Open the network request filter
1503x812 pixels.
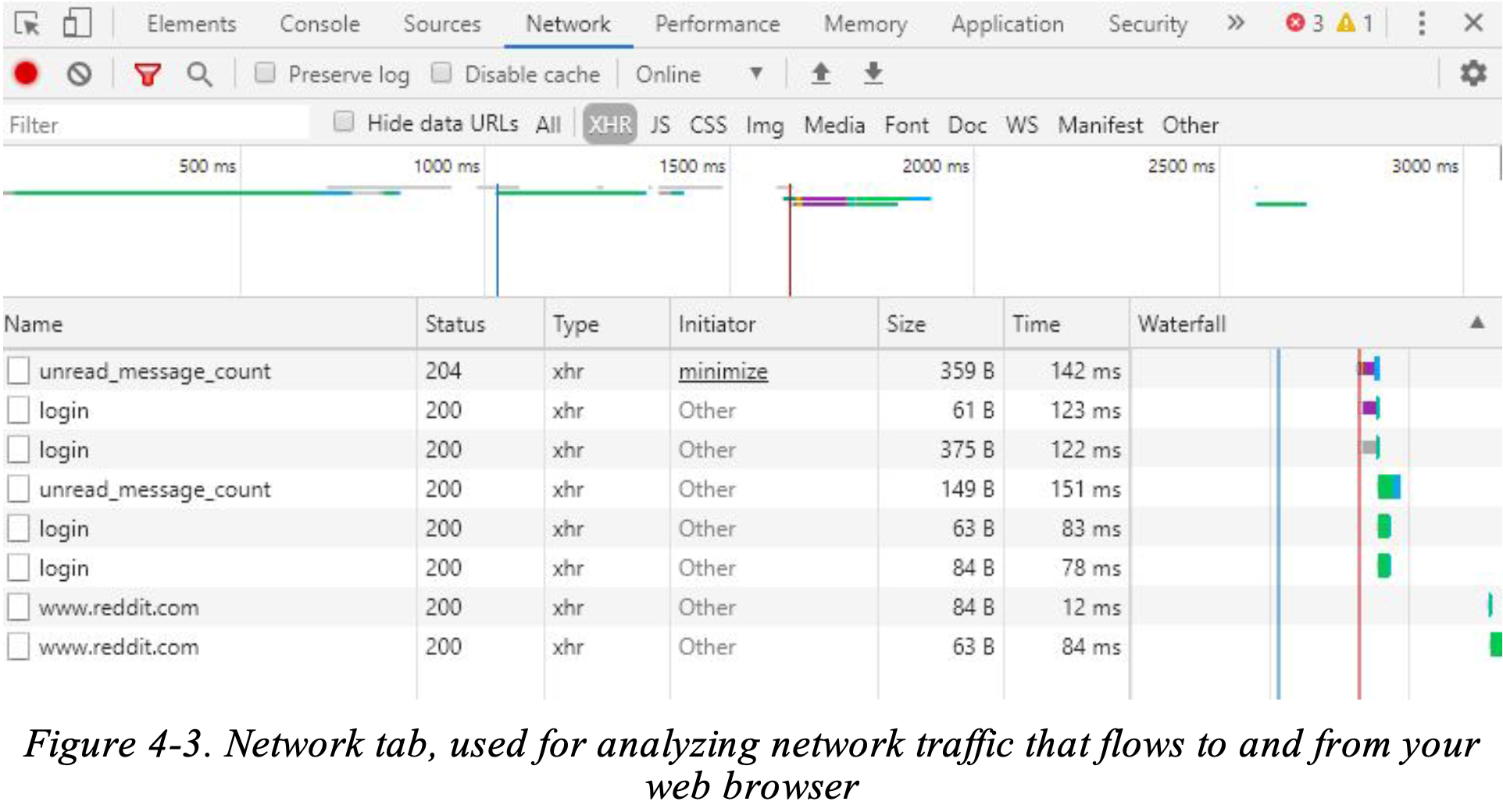coord(148,73)
